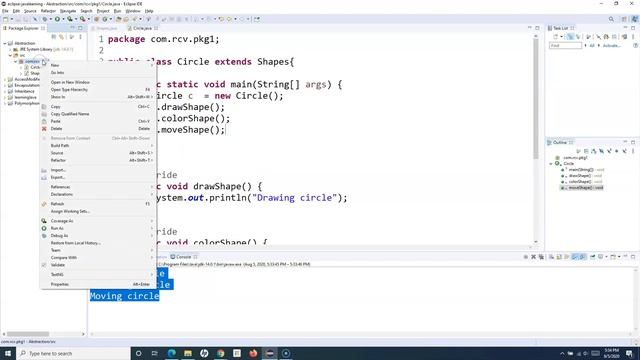Toggle the Validate entry
This screenshot has width=640, height=360.
pos(98,265)
